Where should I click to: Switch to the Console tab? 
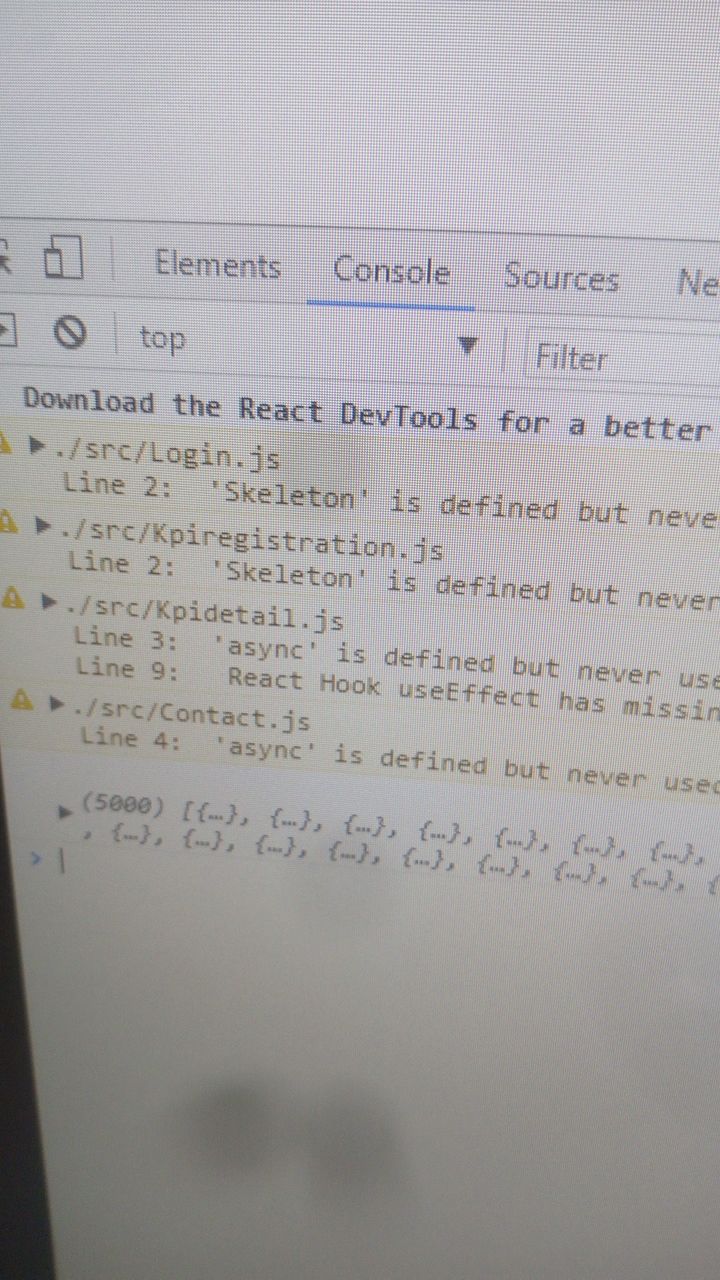pos(391,271)
